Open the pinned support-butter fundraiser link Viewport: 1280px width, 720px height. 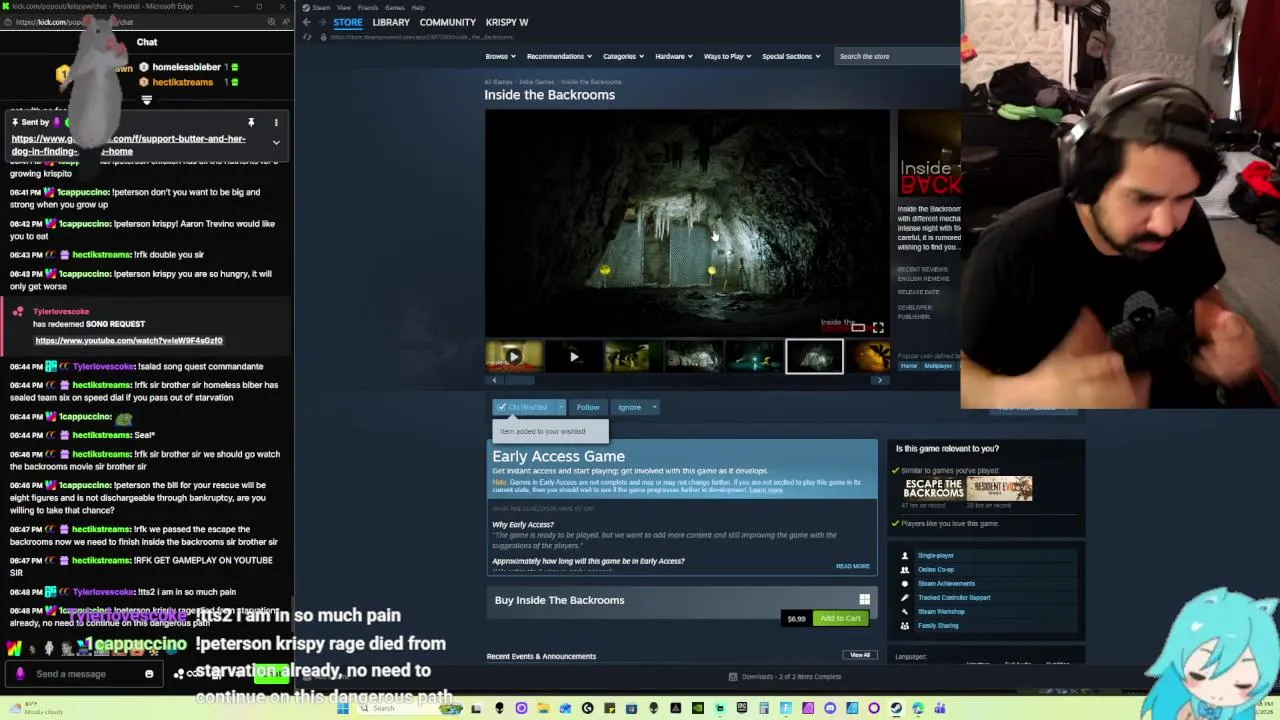point(128,145)
